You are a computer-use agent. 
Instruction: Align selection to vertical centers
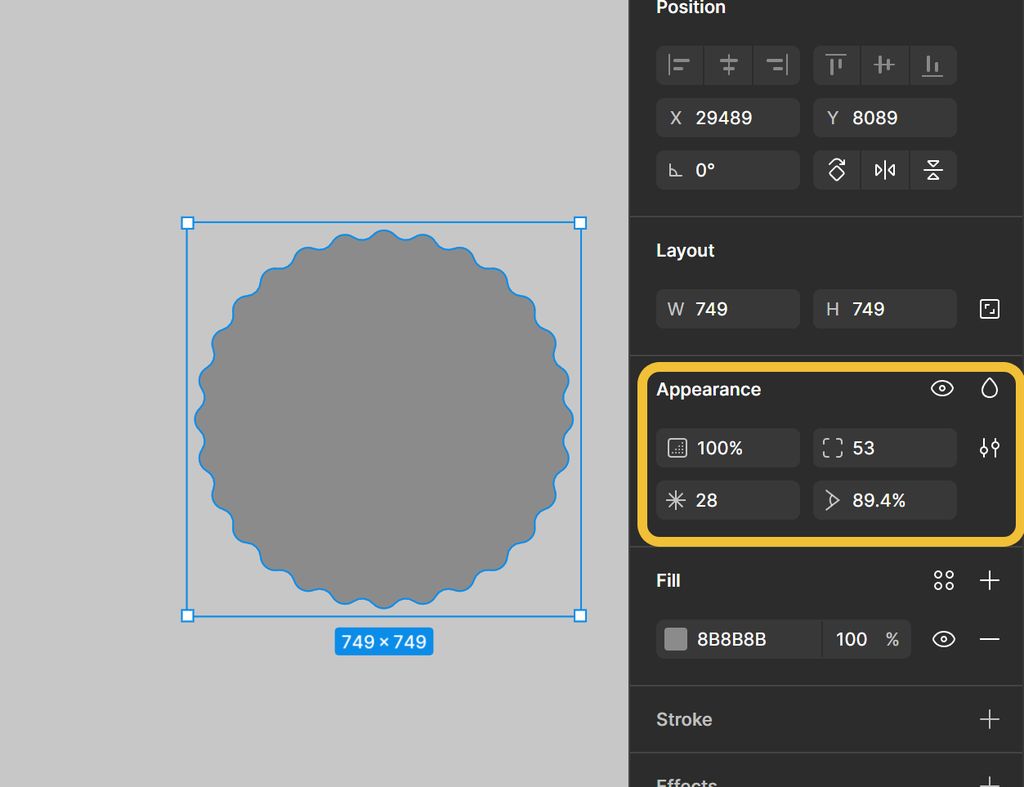coord(884,65)
